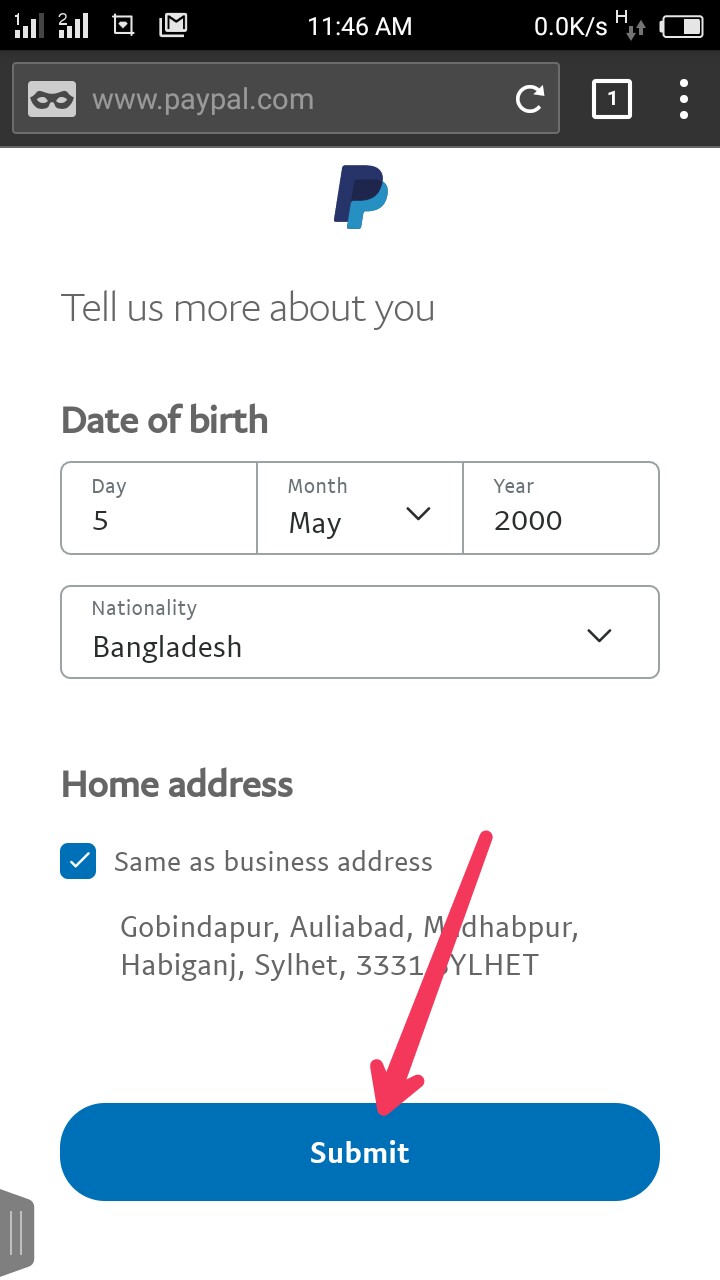Reload the page with the refresh icon
This screenshot has height=1280, width=720.
[529, 99]
